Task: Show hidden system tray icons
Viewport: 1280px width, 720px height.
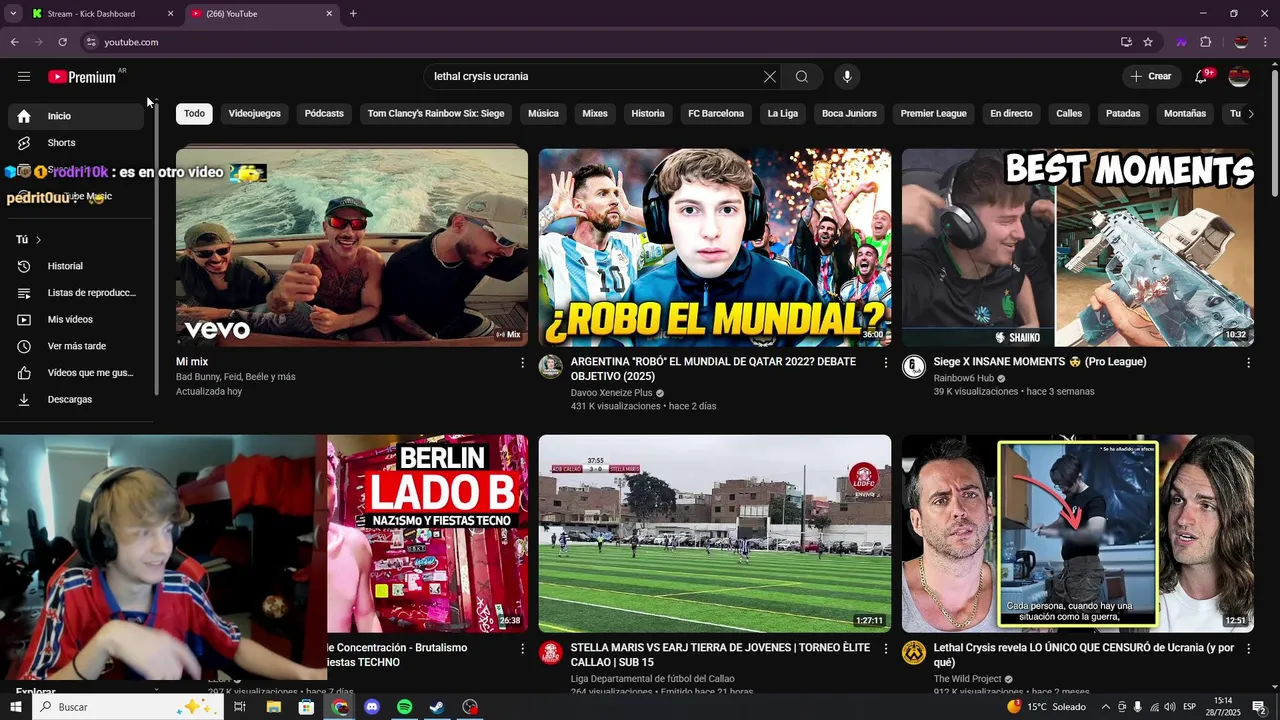Action: (x=1105, y=707)
